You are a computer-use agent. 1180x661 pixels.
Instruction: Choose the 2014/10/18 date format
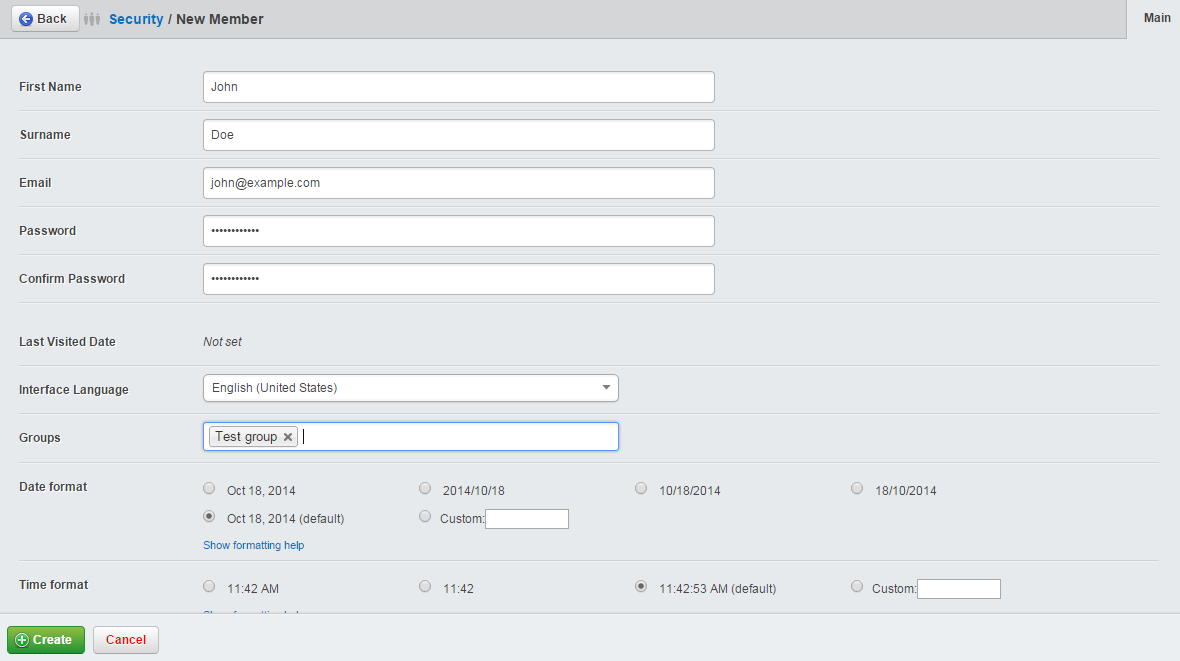coord(425,488)
